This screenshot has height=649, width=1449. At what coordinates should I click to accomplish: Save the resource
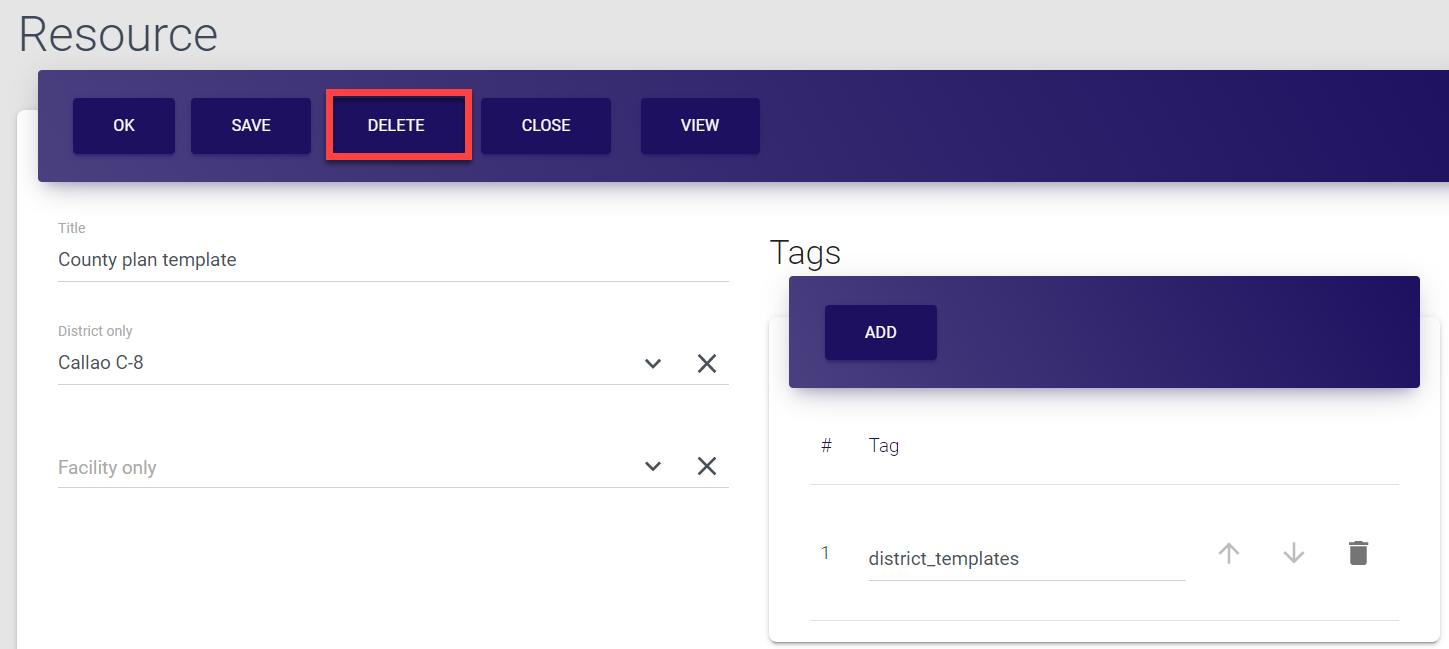click(x=251, y=126)
